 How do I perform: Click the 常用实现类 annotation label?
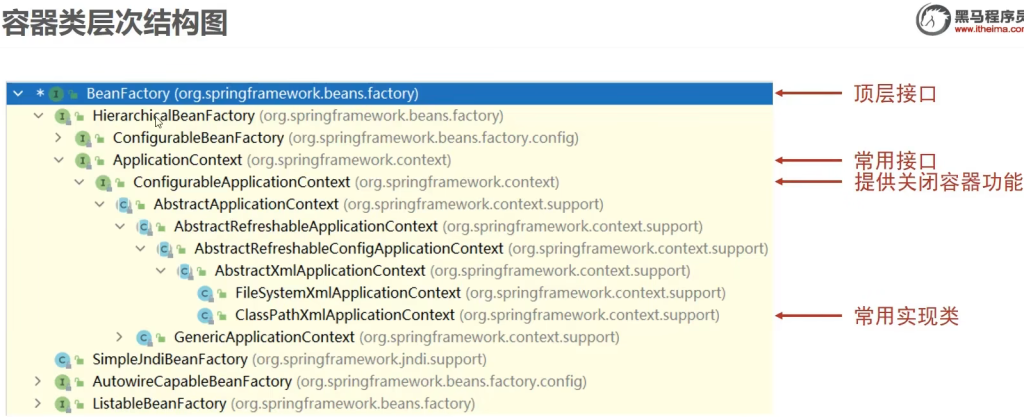click(904, 316)
